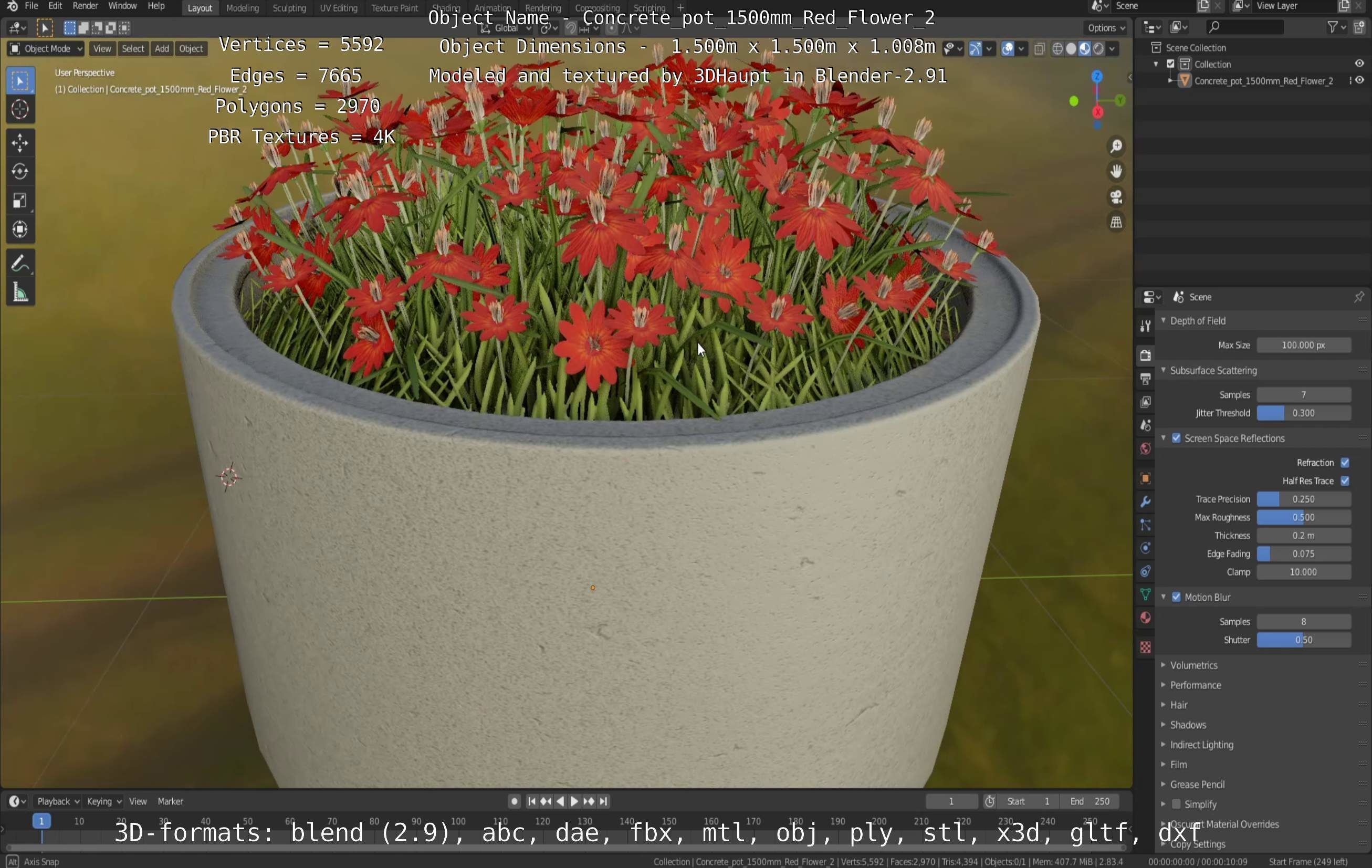The height and width of the screenshot is (868, 1372).
Task: Toggle Half Res Trace checkbox
Action: tap(1345, 480)
